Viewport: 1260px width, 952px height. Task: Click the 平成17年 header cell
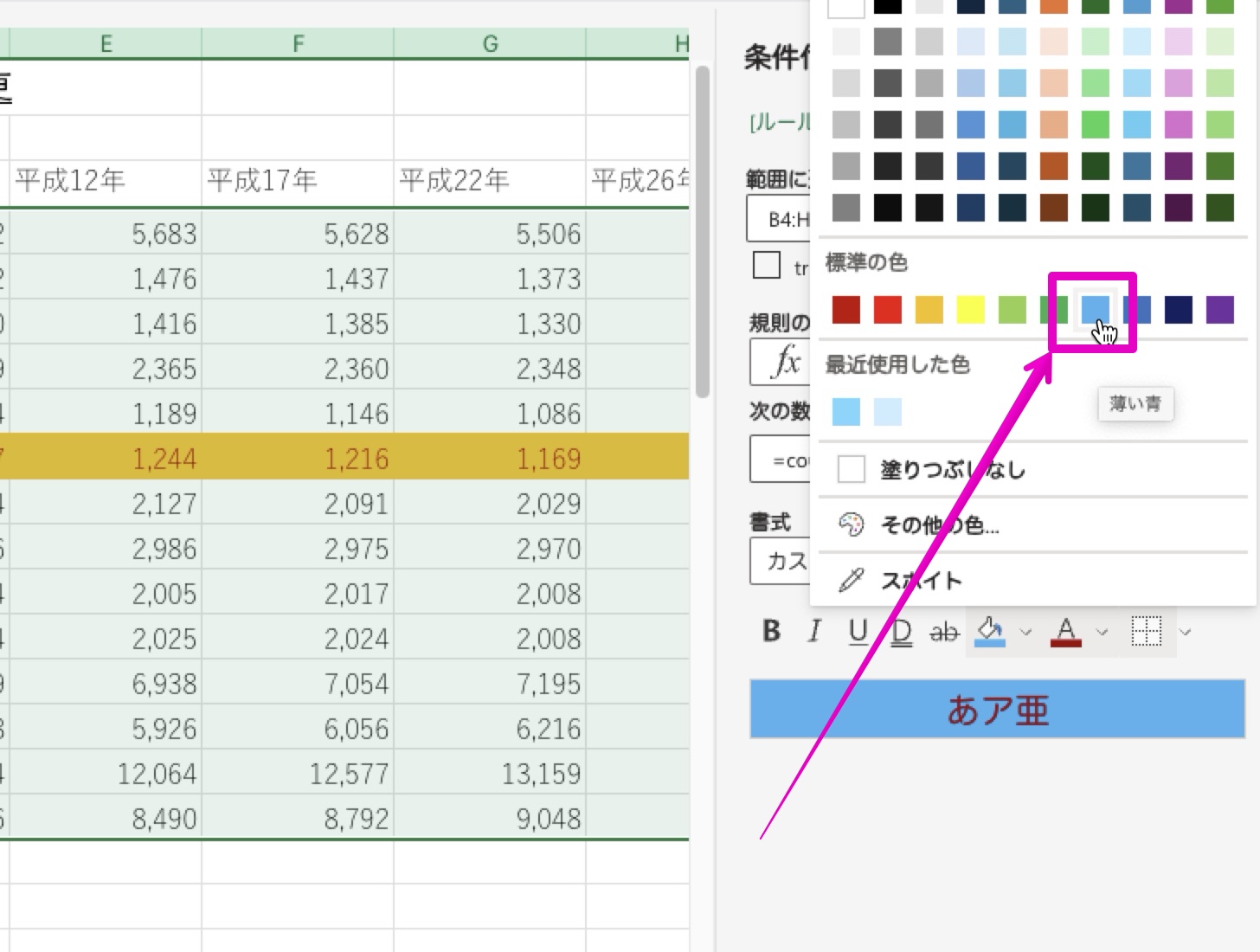[298, 180]
